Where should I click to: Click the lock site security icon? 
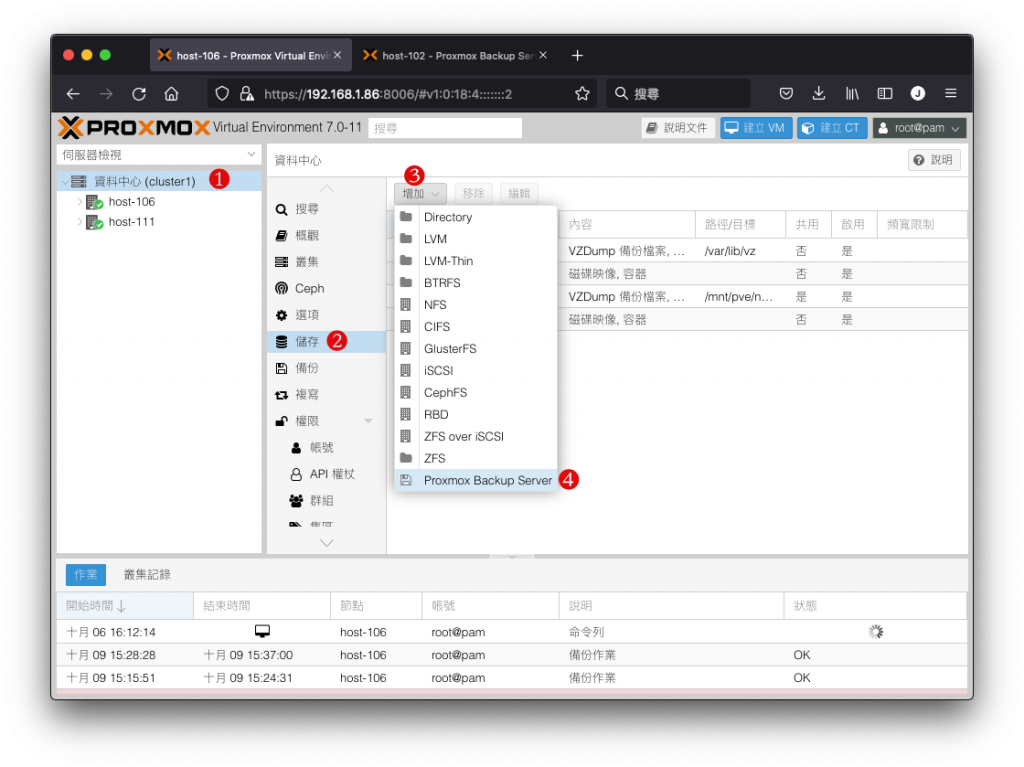(246, 94)
